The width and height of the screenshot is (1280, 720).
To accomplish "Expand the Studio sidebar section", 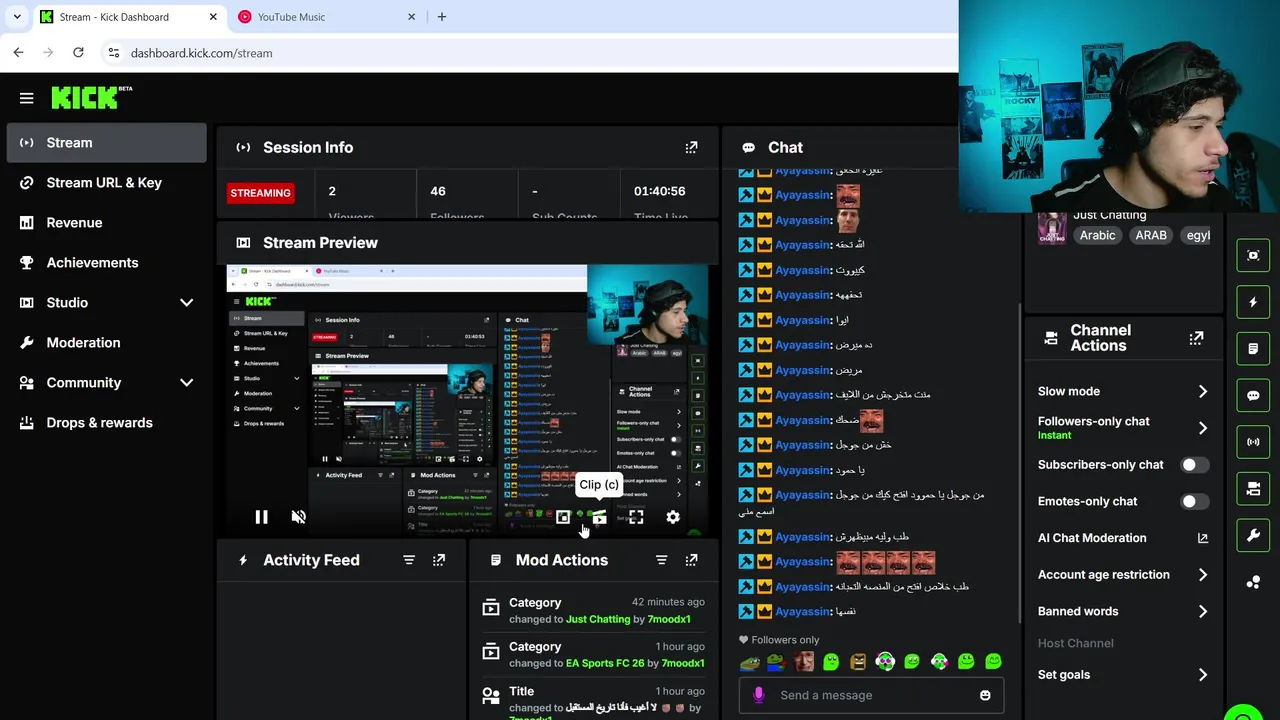I will point(186,302).
